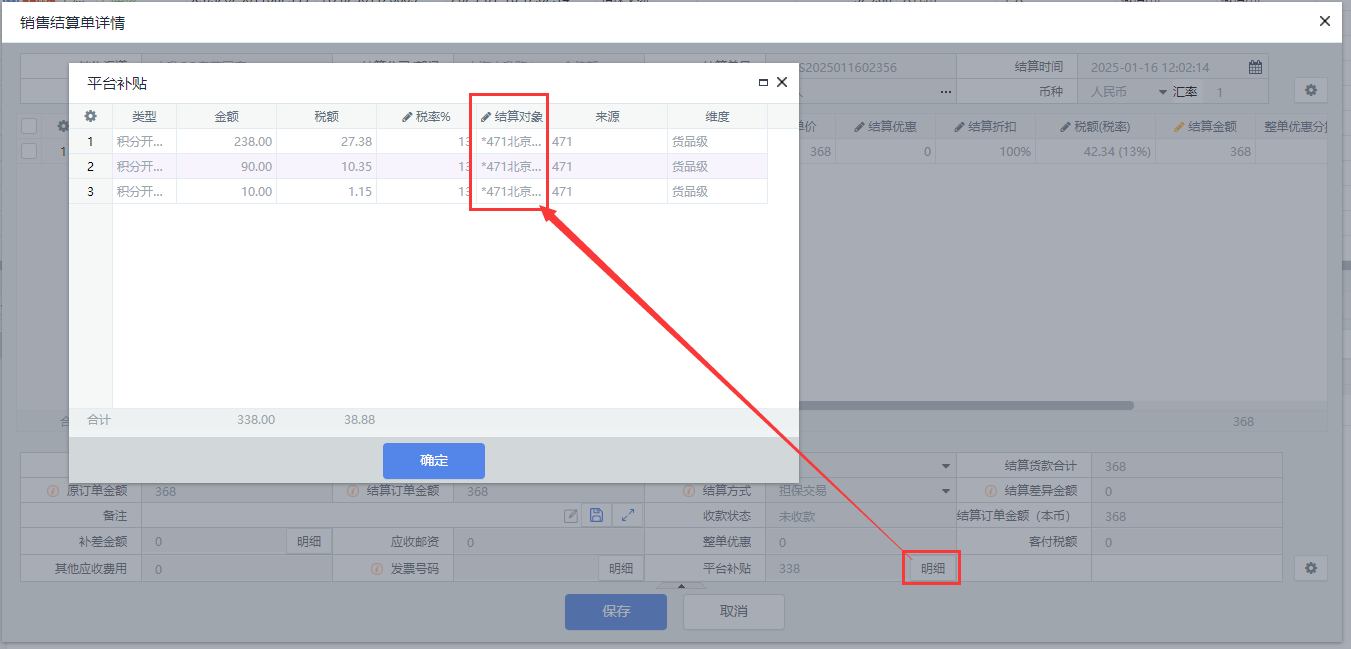Click the edit pencil icon in 备注 row
The height and width of the screenshot is (649, 1351).
pos(571,516)
